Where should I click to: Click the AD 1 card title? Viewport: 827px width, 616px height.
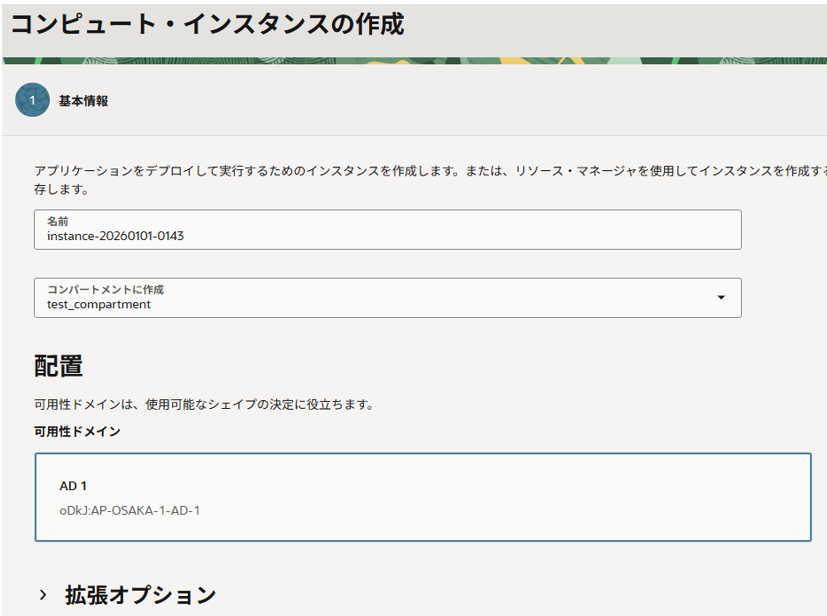pos(73,486)
